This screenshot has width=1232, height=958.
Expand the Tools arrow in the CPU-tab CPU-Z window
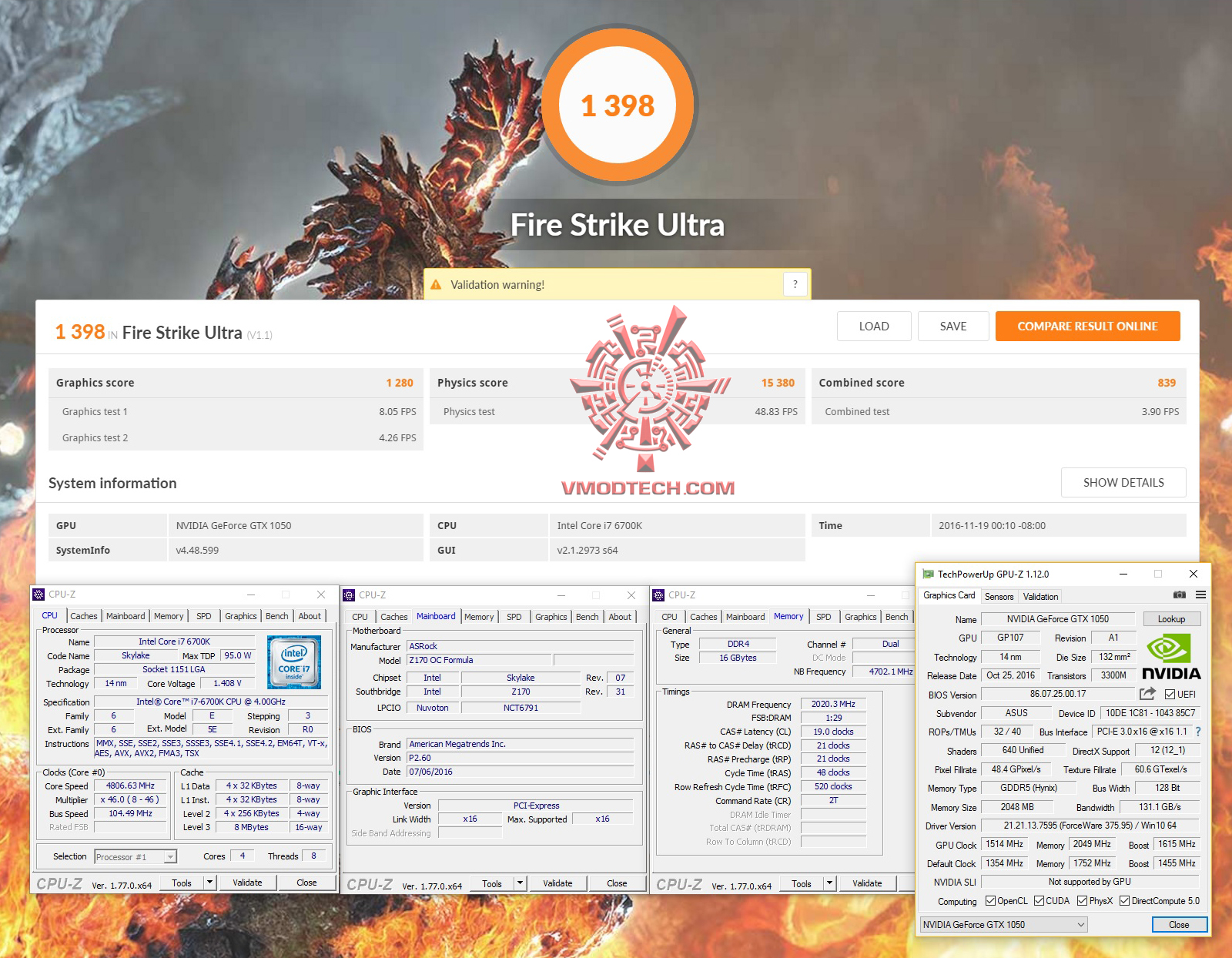[210, 883]
